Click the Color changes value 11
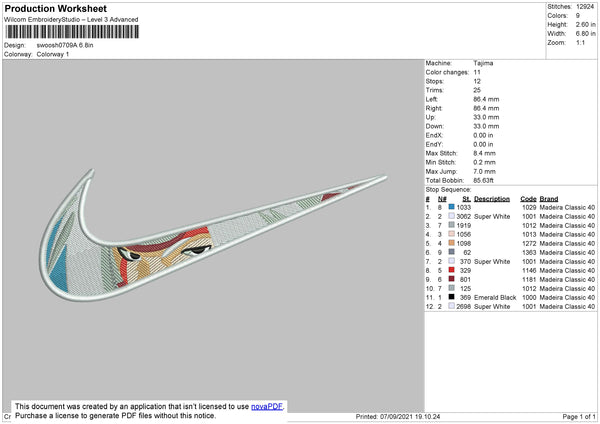600x424 pixels. tap(477, 72)
